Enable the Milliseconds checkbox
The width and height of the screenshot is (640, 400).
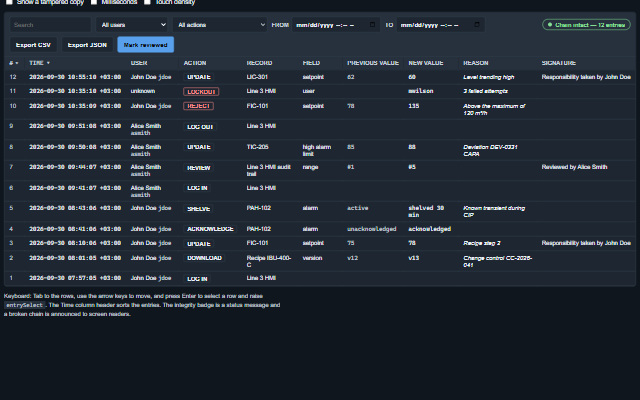(93, 2)
